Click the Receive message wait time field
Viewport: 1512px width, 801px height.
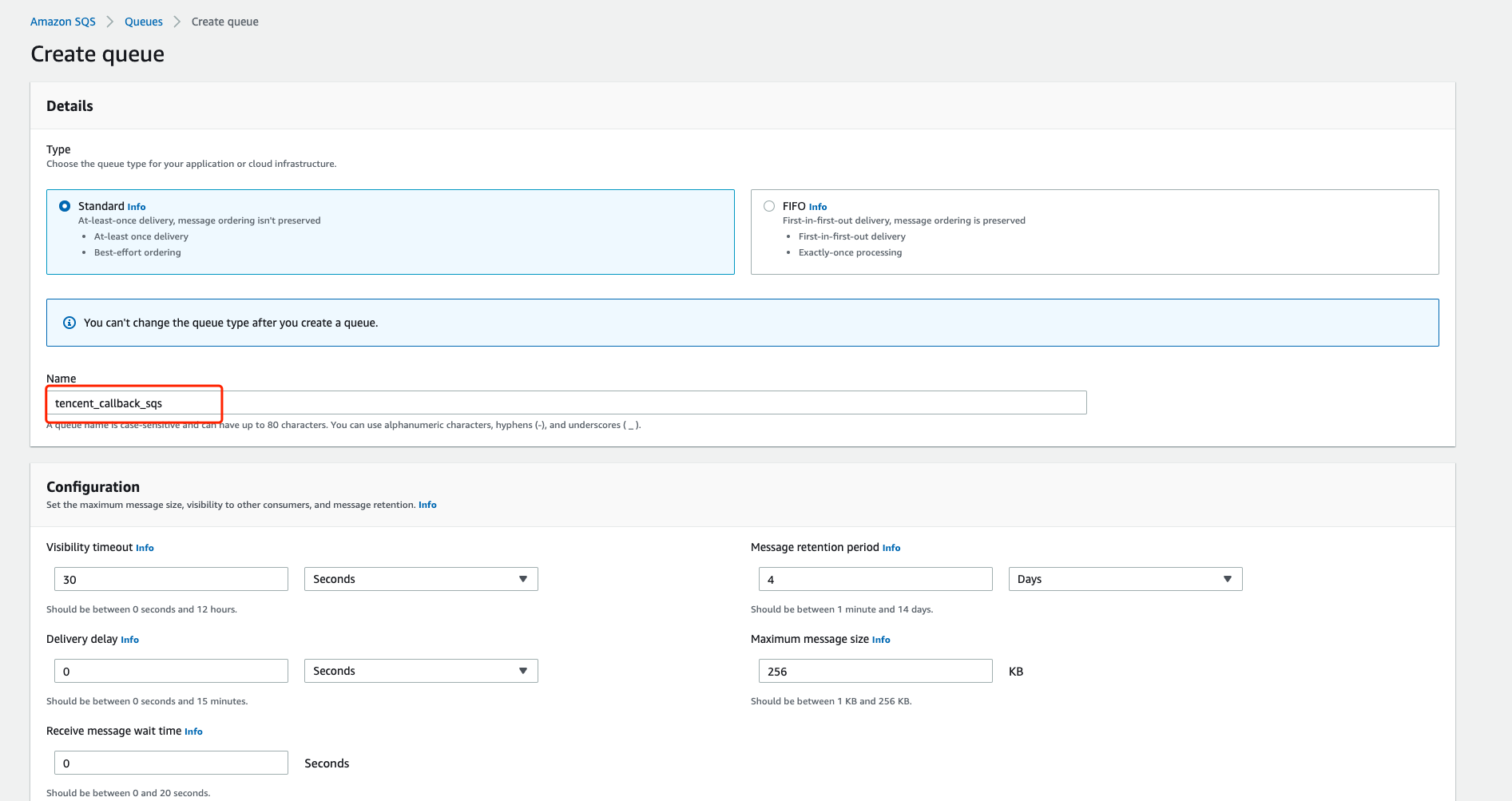pyautogui.click(x=171, y=763)
